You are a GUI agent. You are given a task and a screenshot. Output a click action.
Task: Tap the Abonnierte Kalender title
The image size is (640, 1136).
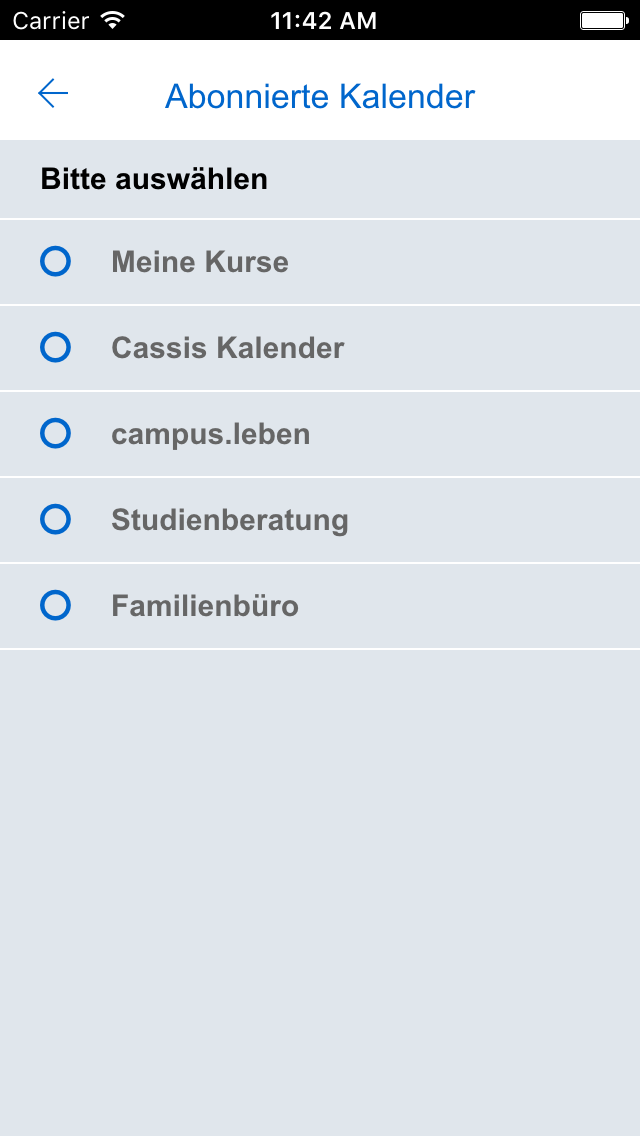pyautogui.click(x=320, y=96)
